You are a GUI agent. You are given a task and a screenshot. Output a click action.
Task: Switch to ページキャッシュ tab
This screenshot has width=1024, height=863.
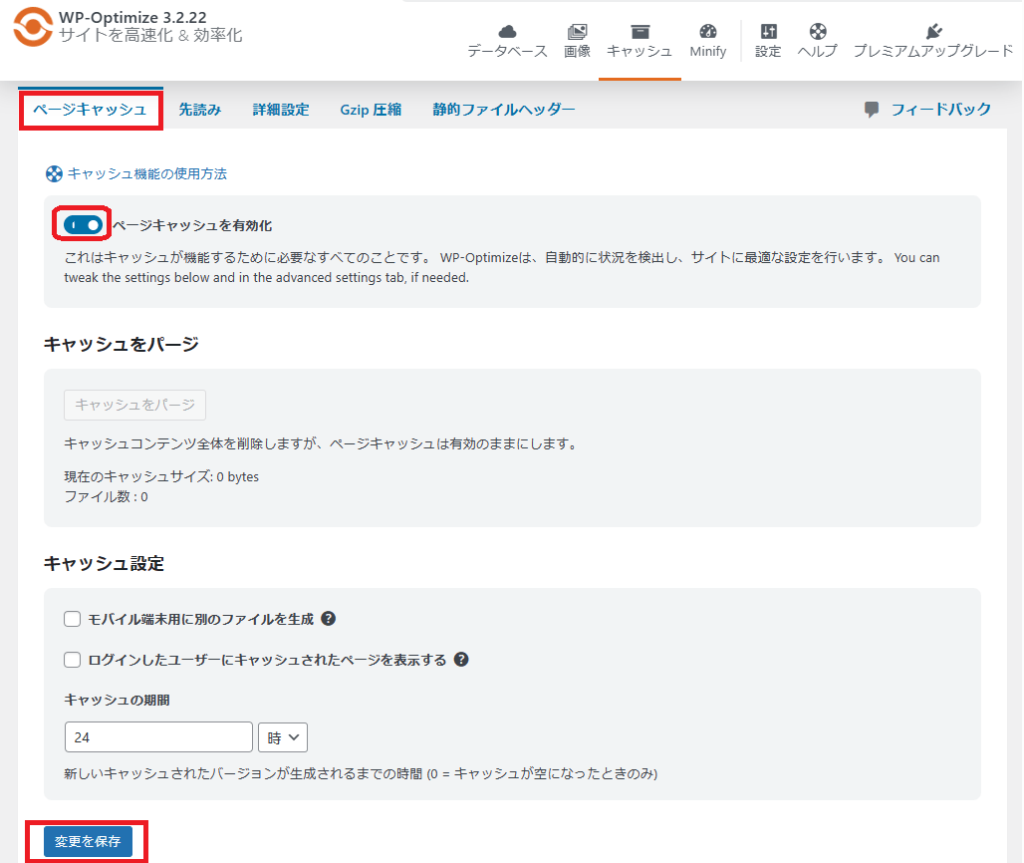click(x=90, y=110)
